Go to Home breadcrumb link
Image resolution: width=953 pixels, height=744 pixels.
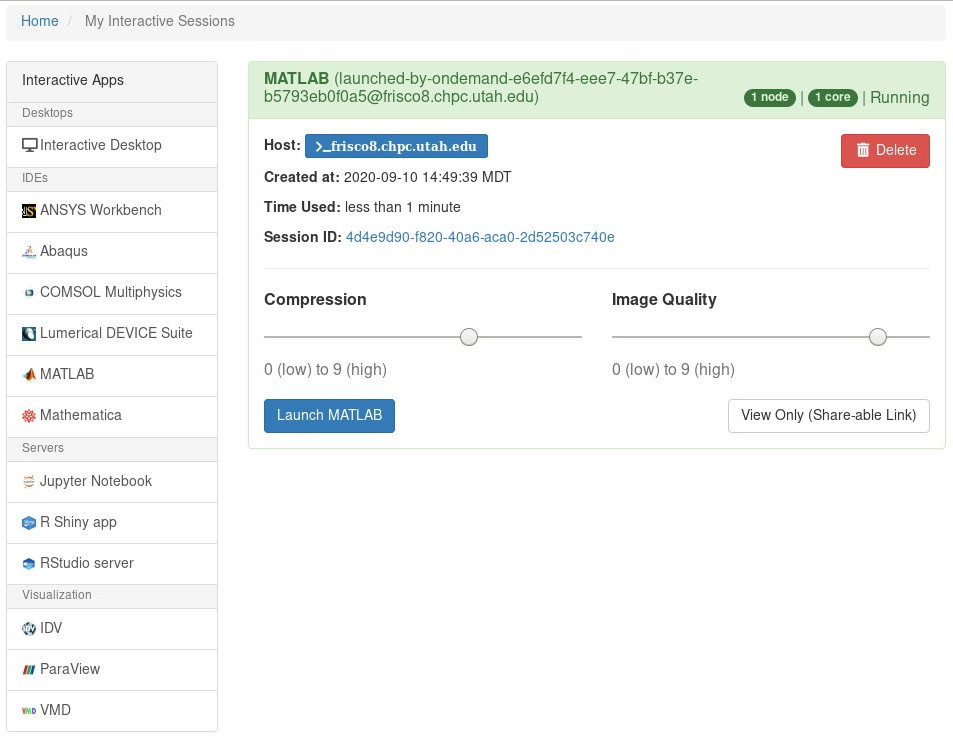click(40, 21)
